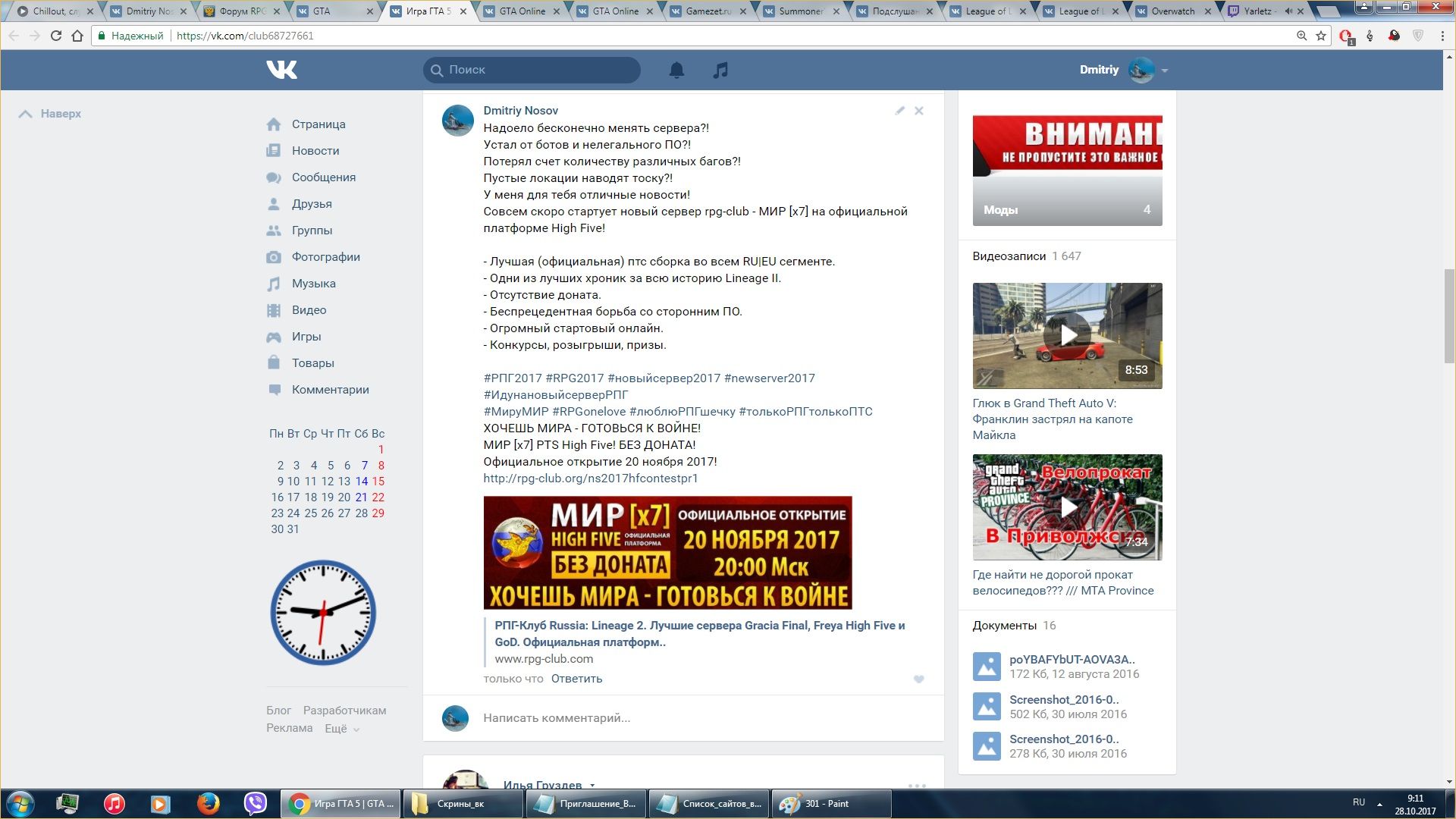Open poYBAFYbUT-AOVA3A document
1456x819 pixels.
tap(1072, 660)
